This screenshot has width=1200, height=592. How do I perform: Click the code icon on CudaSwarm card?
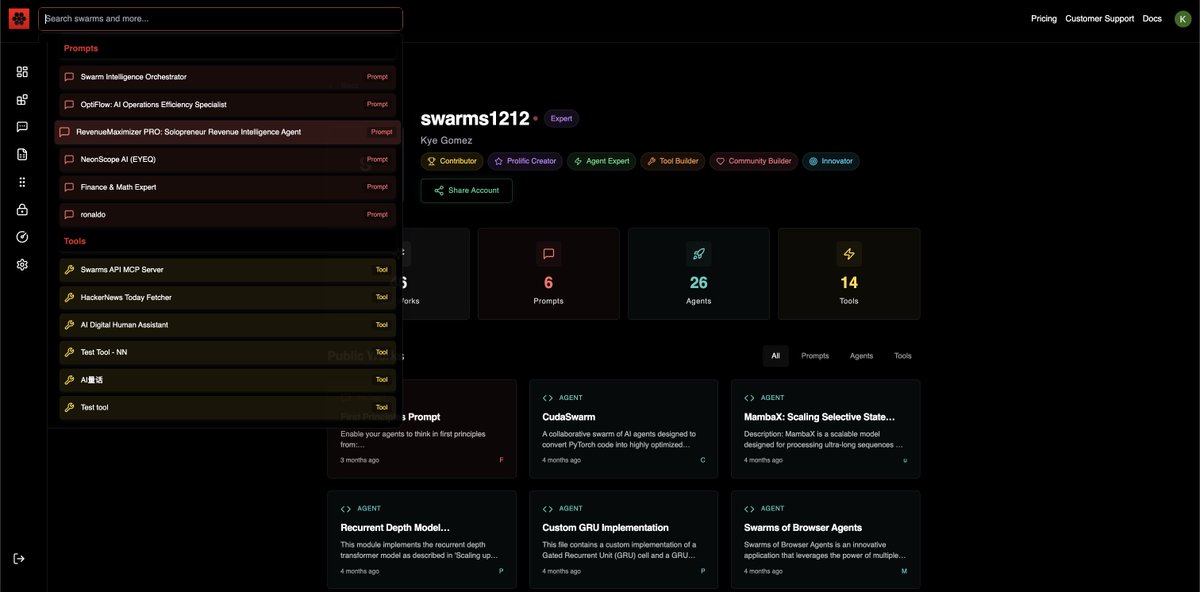547,398
